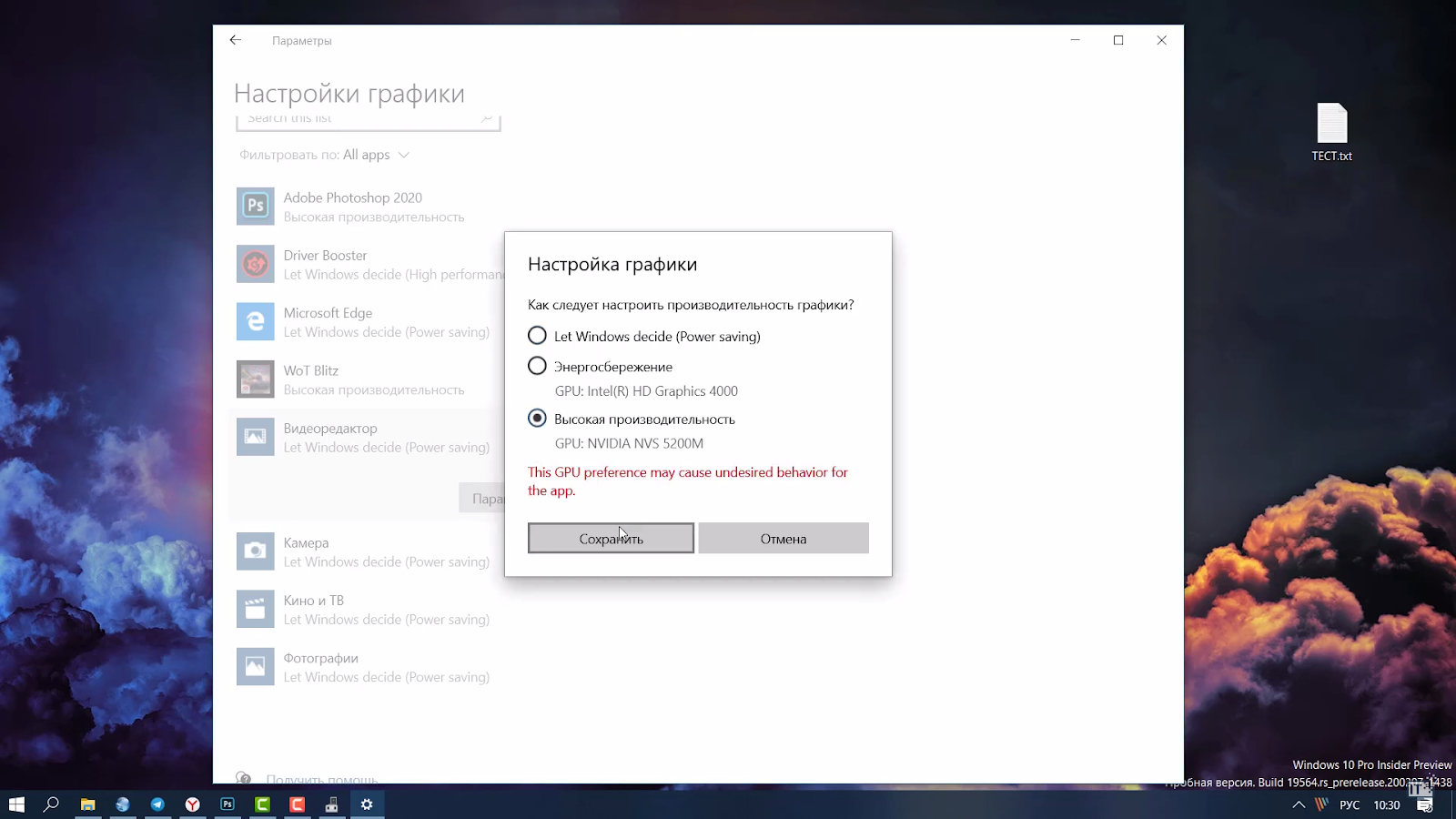This screenshot has width=1456, height=819.
Task: Open the Action Center notifications icon
Action: tap(1425, 805)
